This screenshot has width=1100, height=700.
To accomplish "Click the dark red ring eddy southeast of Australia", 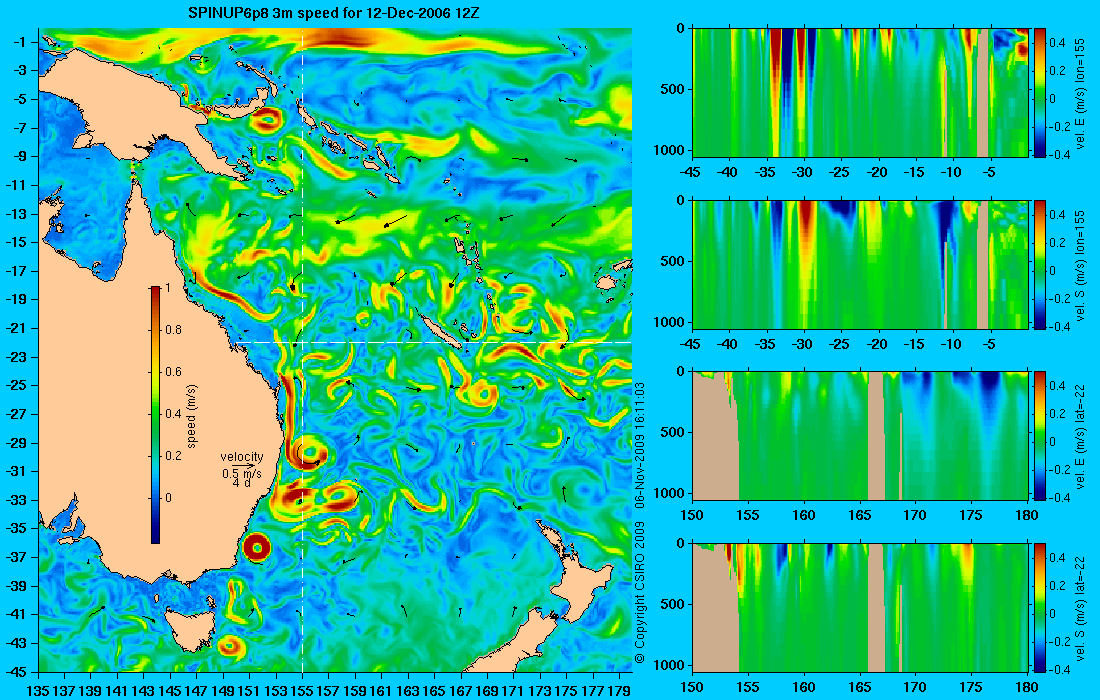I will [x=257, y=548].
